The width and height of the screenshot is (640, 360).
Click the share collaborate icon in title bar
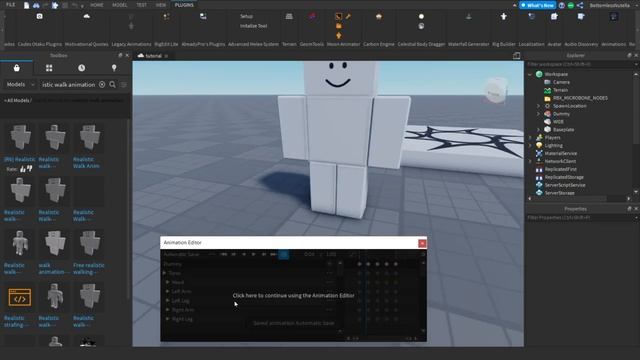[580, 5]
